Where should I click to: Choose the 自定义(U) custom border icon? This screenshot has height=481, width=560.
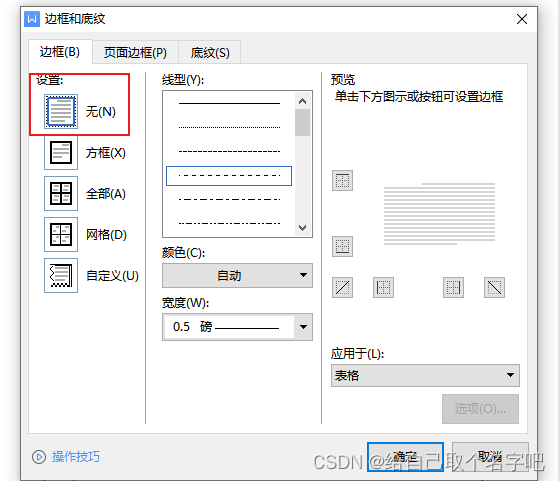click(61, 276)
